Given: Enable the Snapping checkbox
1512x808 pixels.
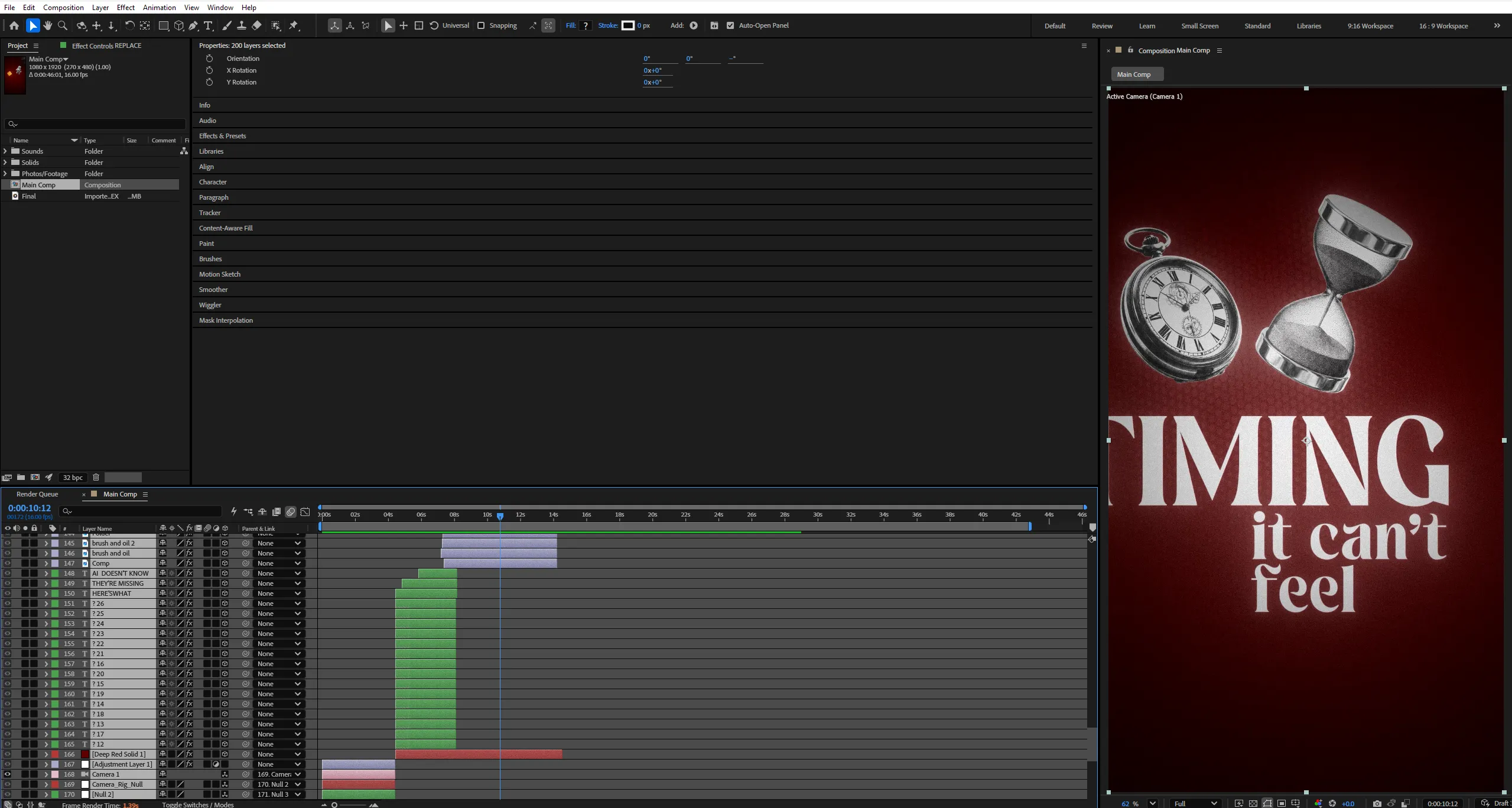Looking at the screenshot, I should click(481, 25).
